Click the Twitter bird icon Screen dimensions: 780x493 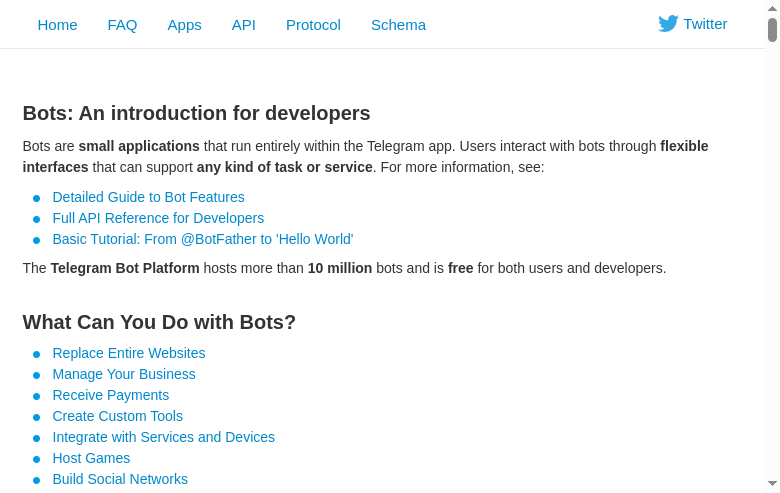668,23
